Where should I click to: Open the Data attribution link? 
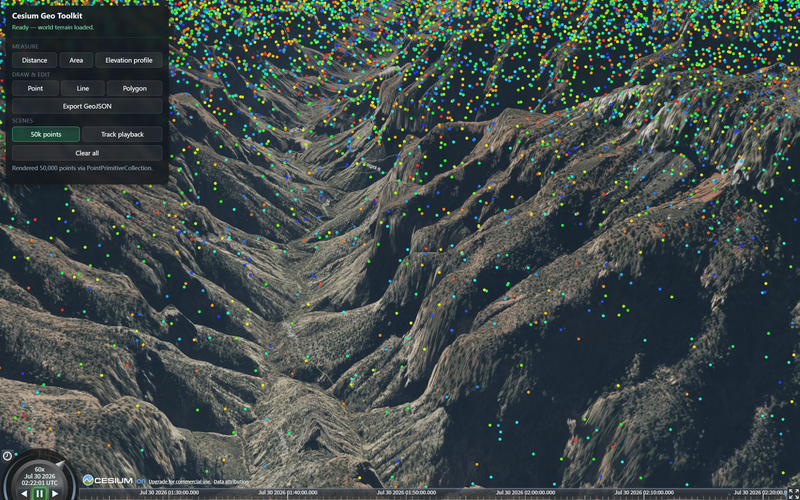(231, 482)
